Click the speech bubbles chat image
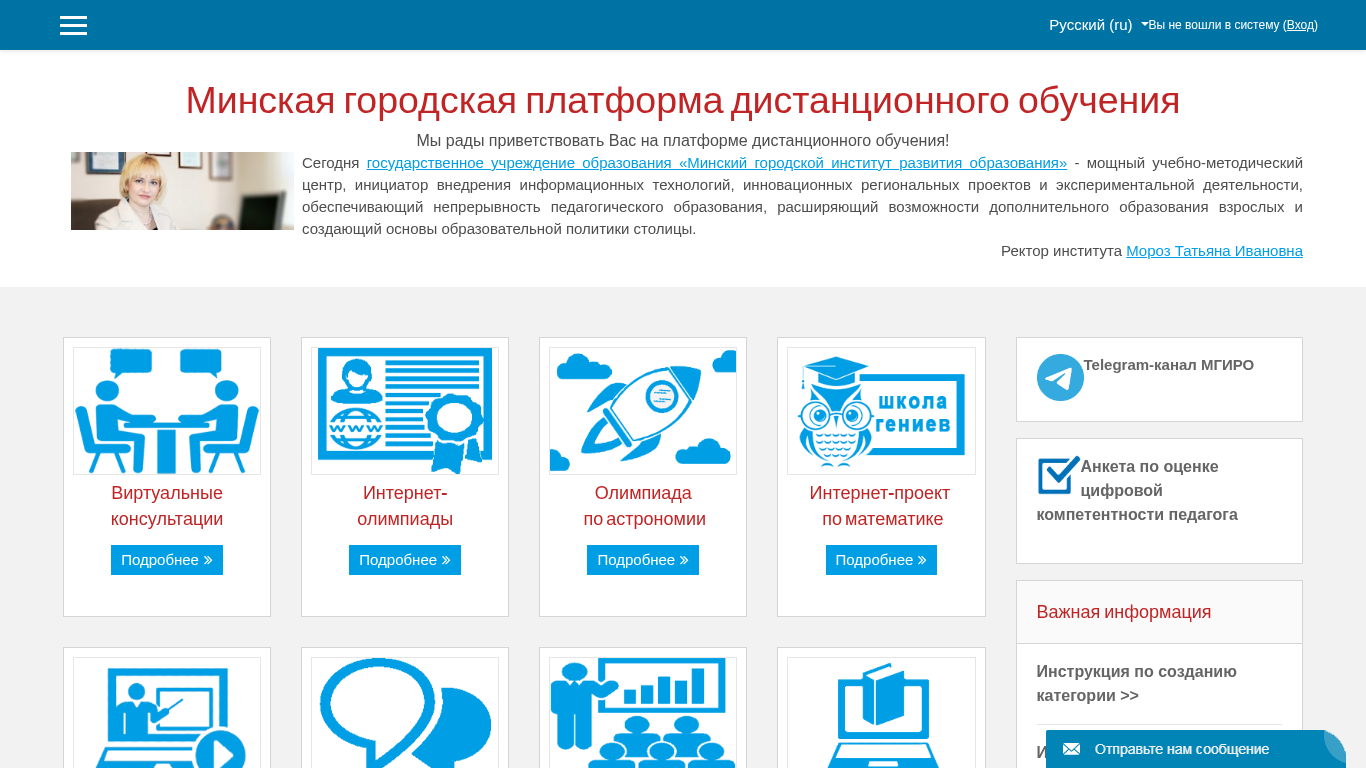 [x=405, y=712]
